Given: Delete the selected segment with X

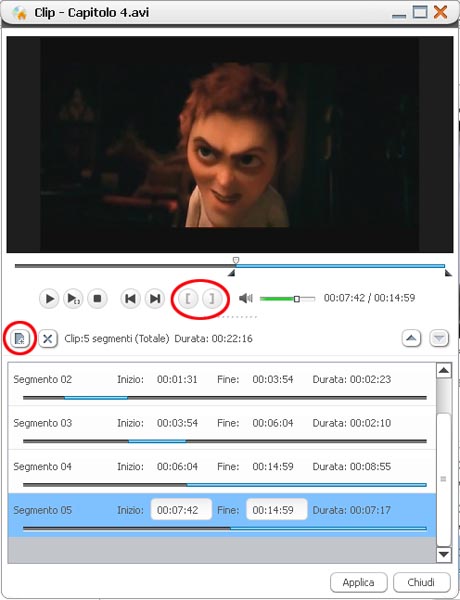Looking at the screenshot, I should 48,339.
